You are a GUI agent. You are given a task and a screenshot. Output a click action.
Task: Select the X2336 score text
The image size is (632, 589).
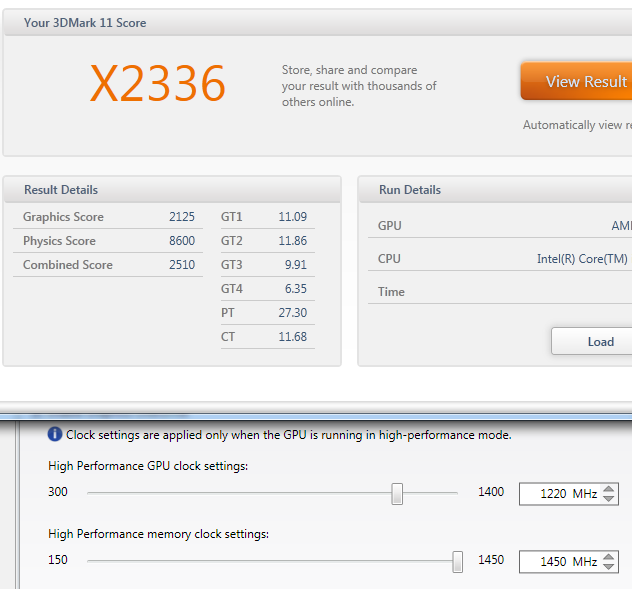click(158, 84)
